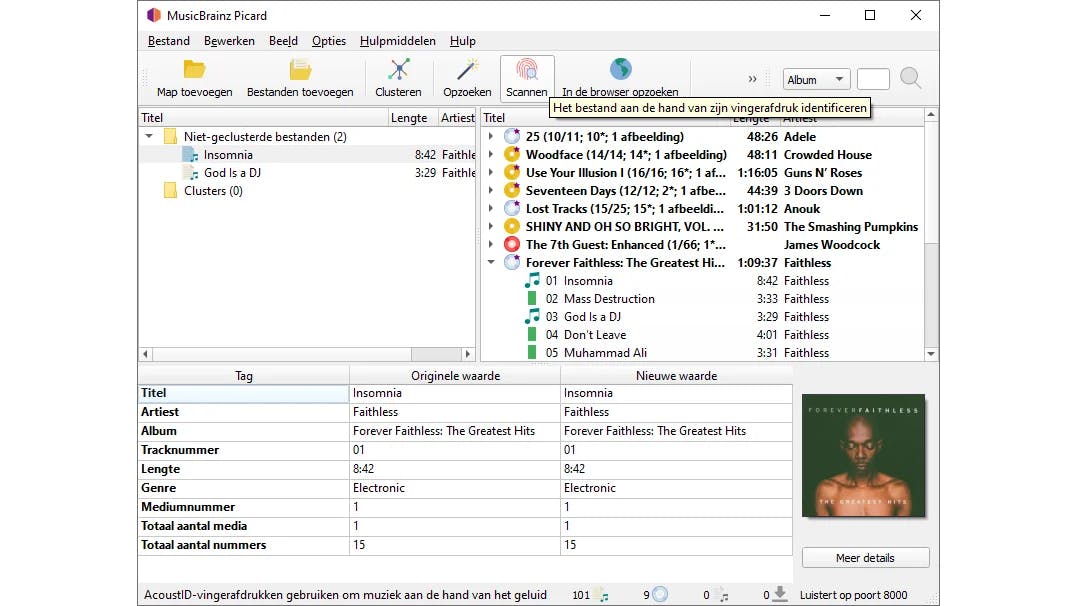Image resolution: width=1077 pixels, height=606 pixels.
Task: Click the Forever Faithless cover art thumbnail
Action: click(x=864, y=456)
